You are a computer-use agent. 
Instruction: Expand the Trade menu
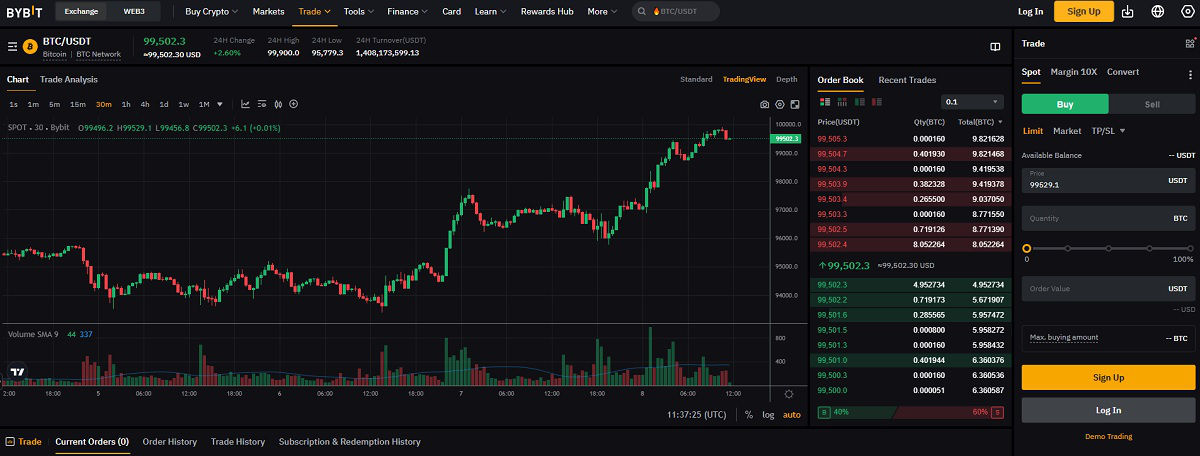click(314, 12)
